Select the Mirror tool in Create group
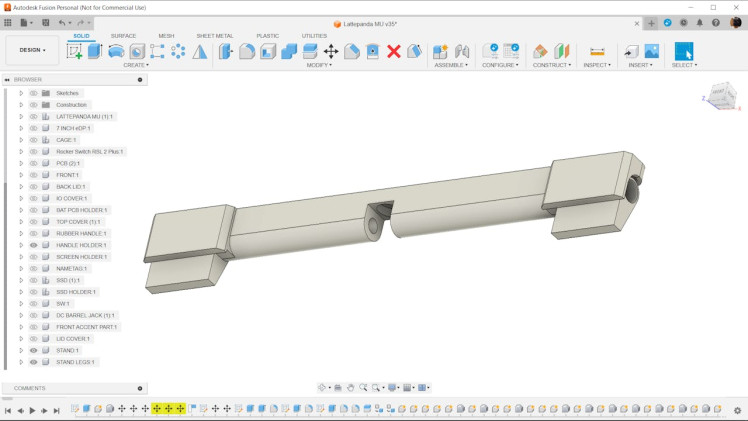Viewport: 748px width, 421px height. coord(200,51)
